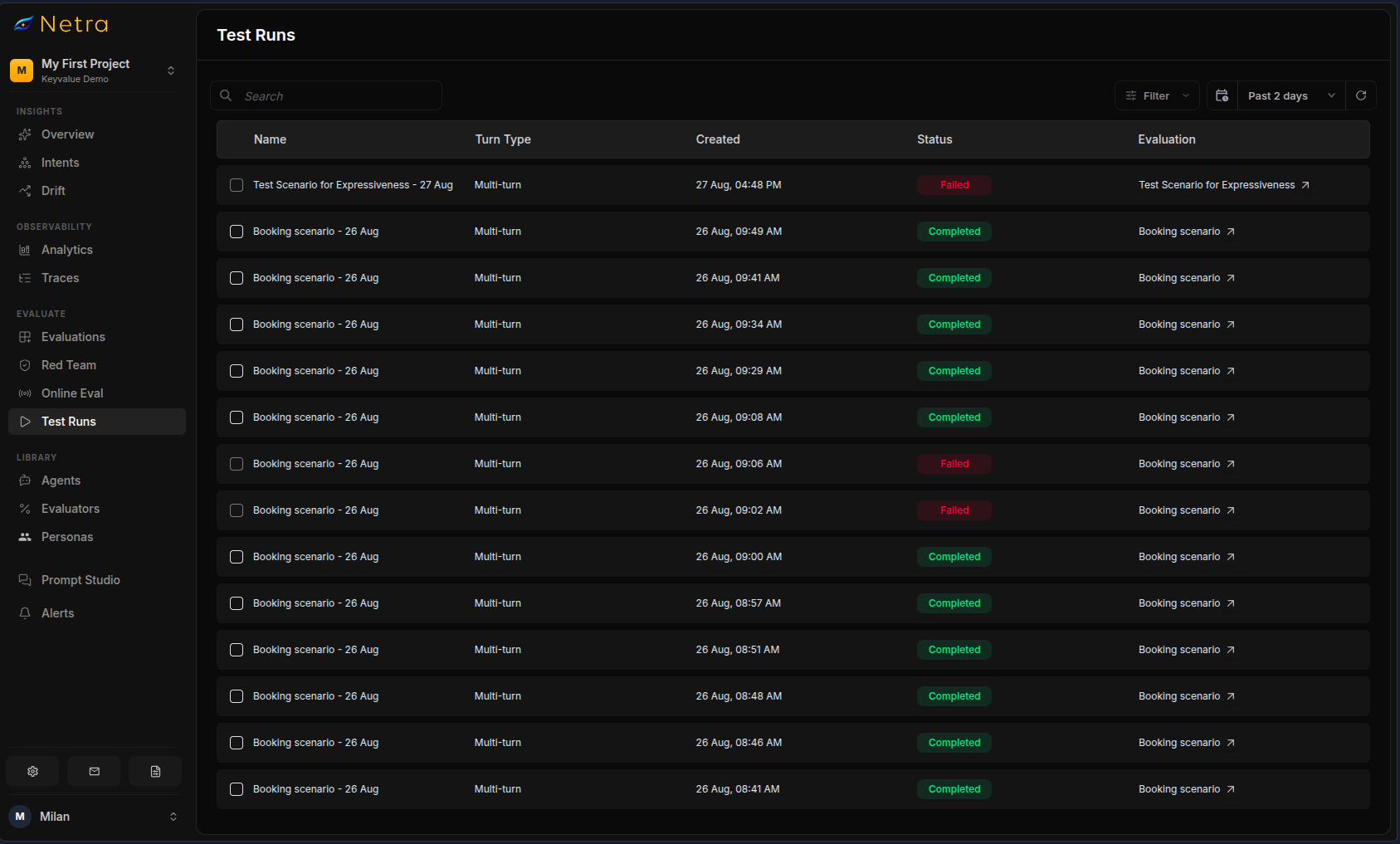
Task: Expand the Milan user menu
Action: tap(173, 817)
